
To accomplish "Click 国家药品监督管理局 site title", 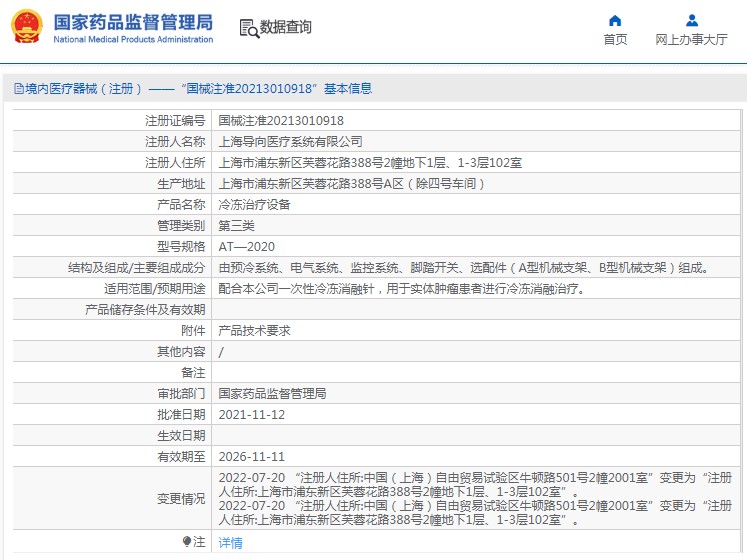I will [133, 22].
